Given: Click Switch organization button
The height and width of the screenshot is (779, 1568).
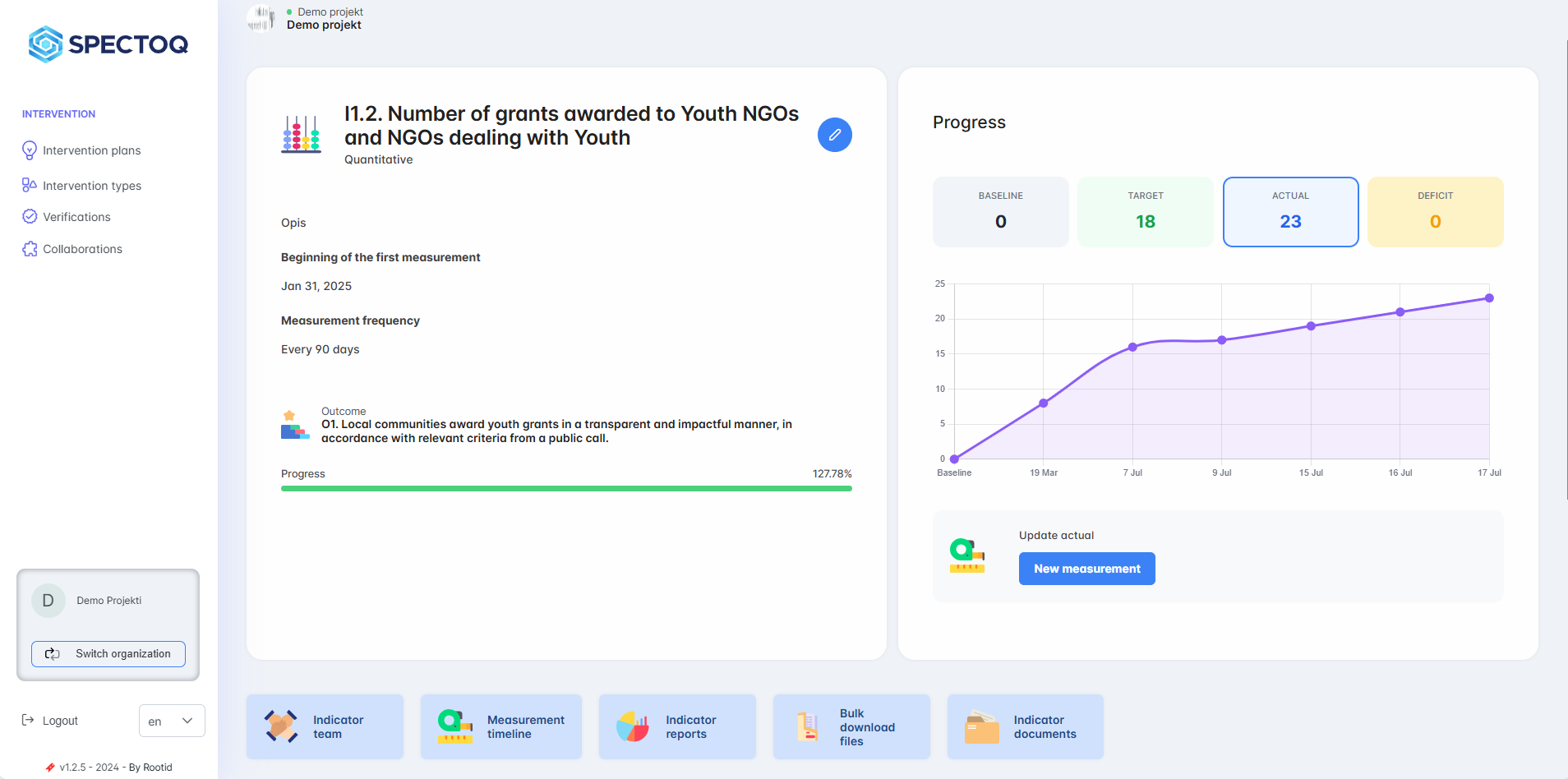Looking at the screenshot, I should coord(108,654).
